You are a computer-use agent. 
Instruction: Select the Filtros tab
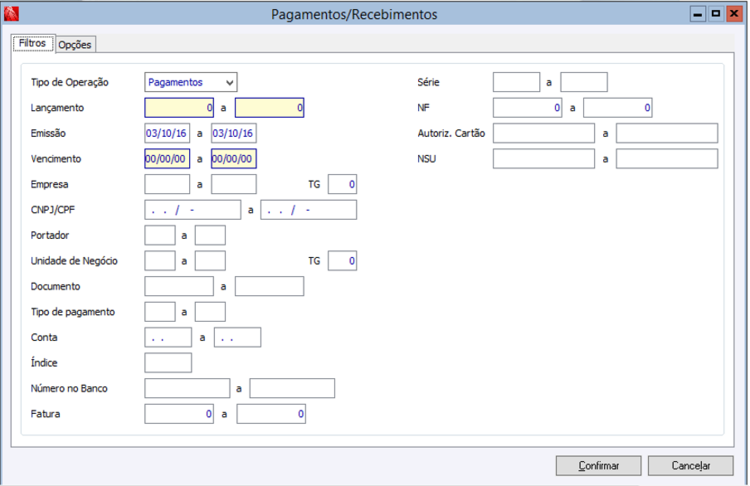click(x=33, y=43)
